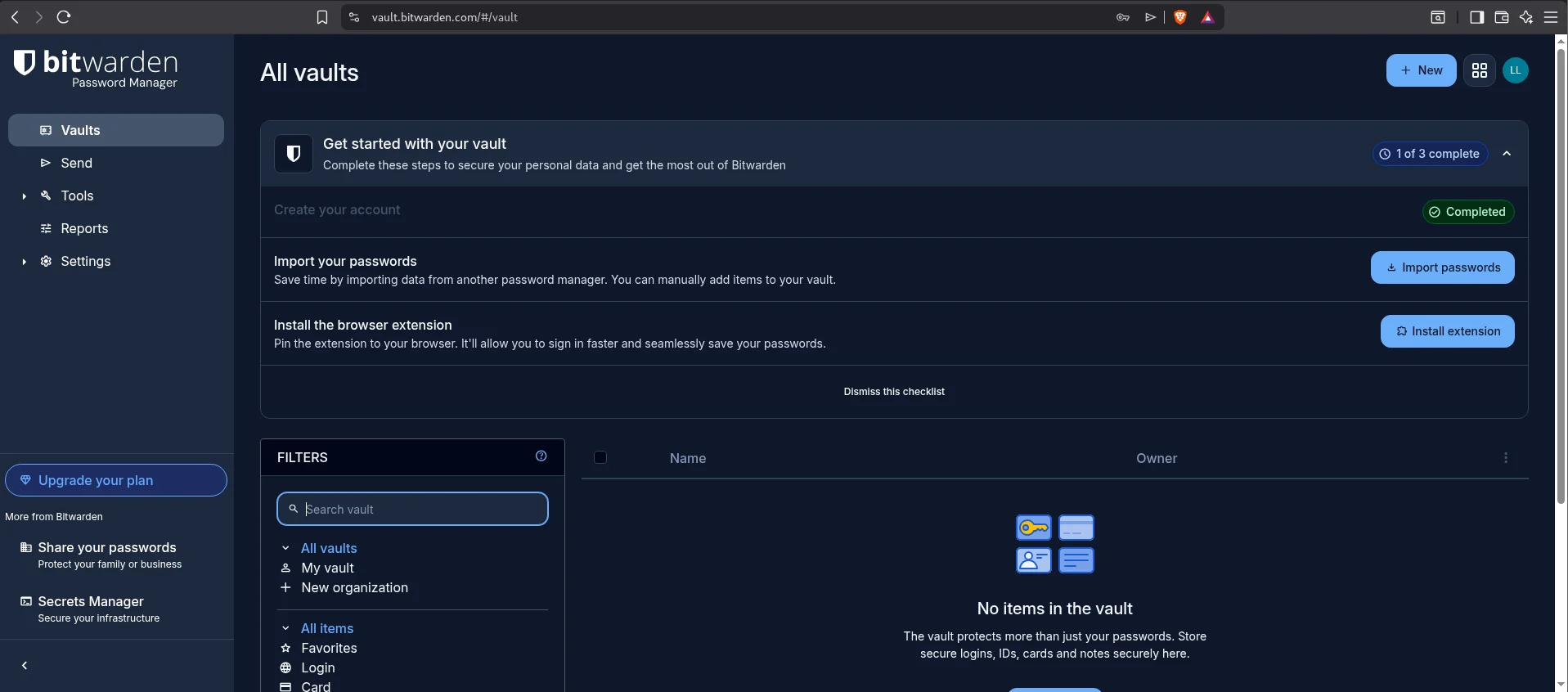Viewport: 1568px width, 692px height.
Task: Click the No items in the vault message
Action: (x=1054, y=609)
